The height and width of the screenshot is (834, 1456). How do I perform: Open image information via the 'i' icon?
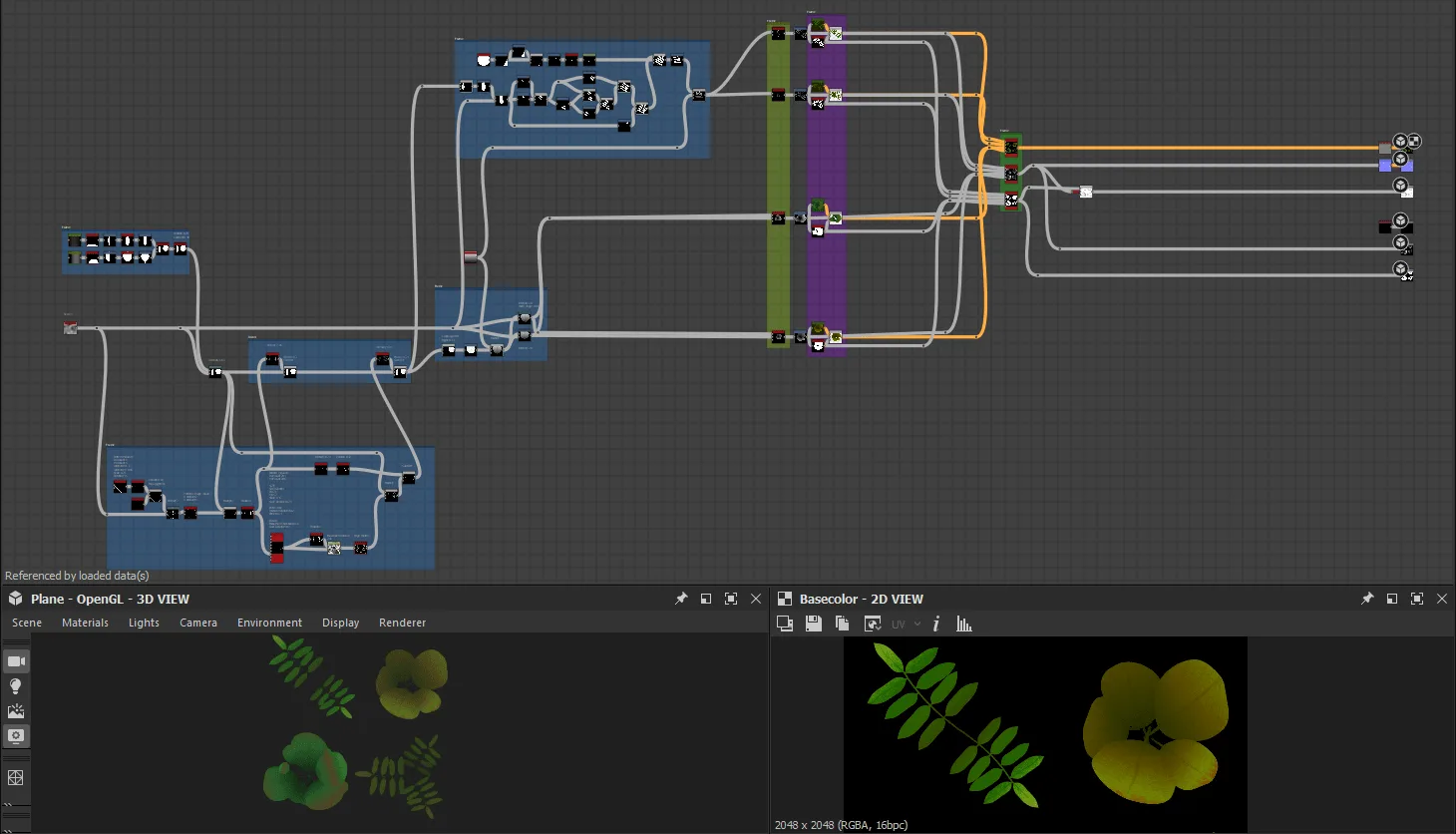point(935,623)
